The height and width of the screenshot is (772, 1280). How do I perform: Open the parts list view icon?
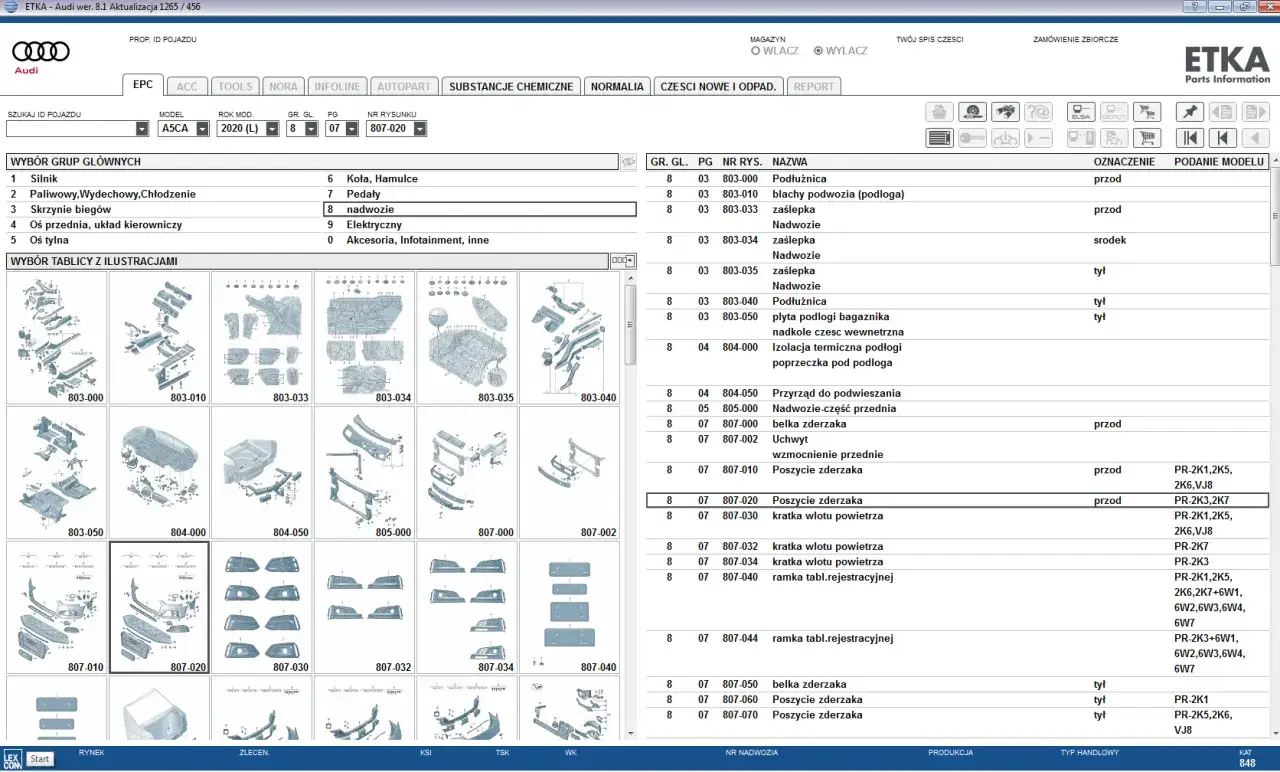[938, 138]
